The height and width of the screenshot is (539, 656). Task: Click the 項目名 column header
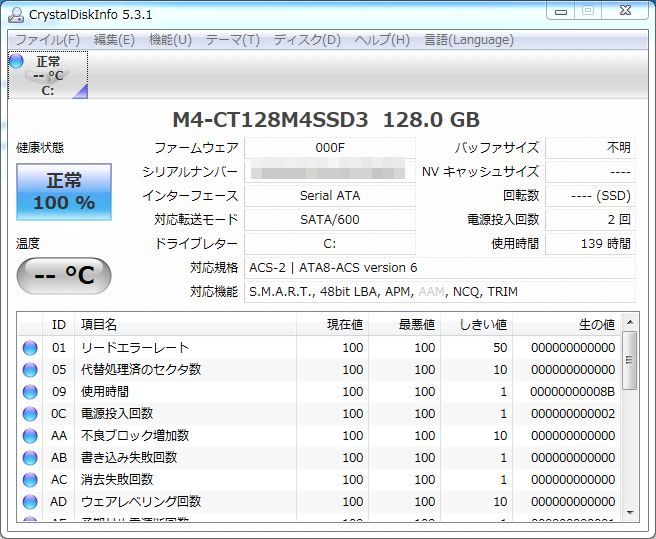186,324
